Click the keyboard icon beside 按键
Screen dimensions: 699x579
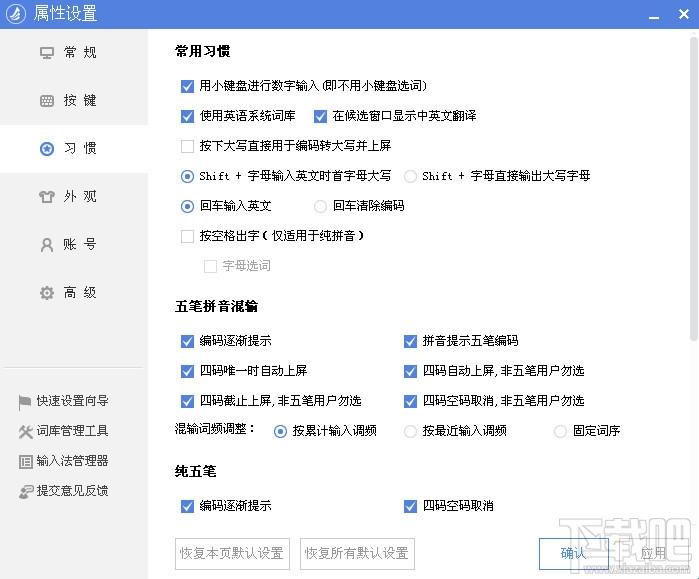pyautogui.click(x=47, y=101)
